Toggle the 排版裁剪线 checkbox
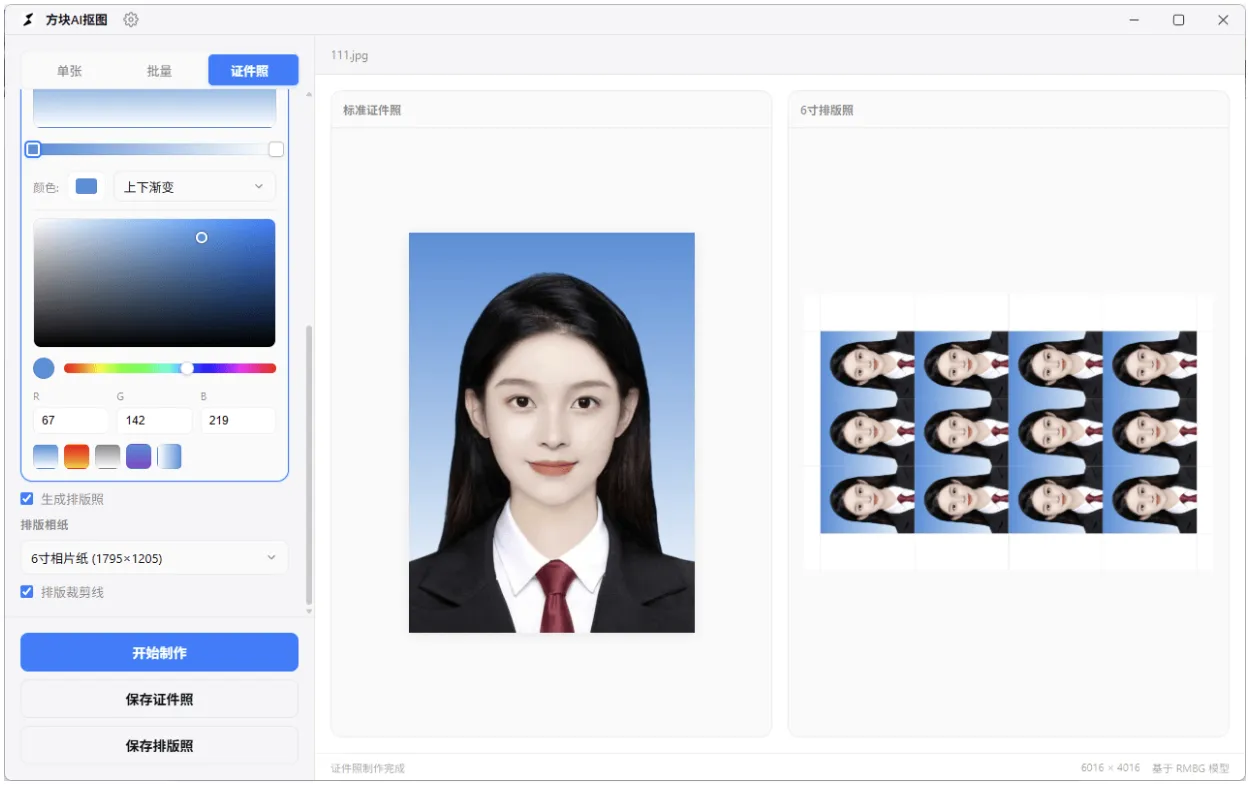Viewport: 1248px width, 787px height. [x=27, y=592]
